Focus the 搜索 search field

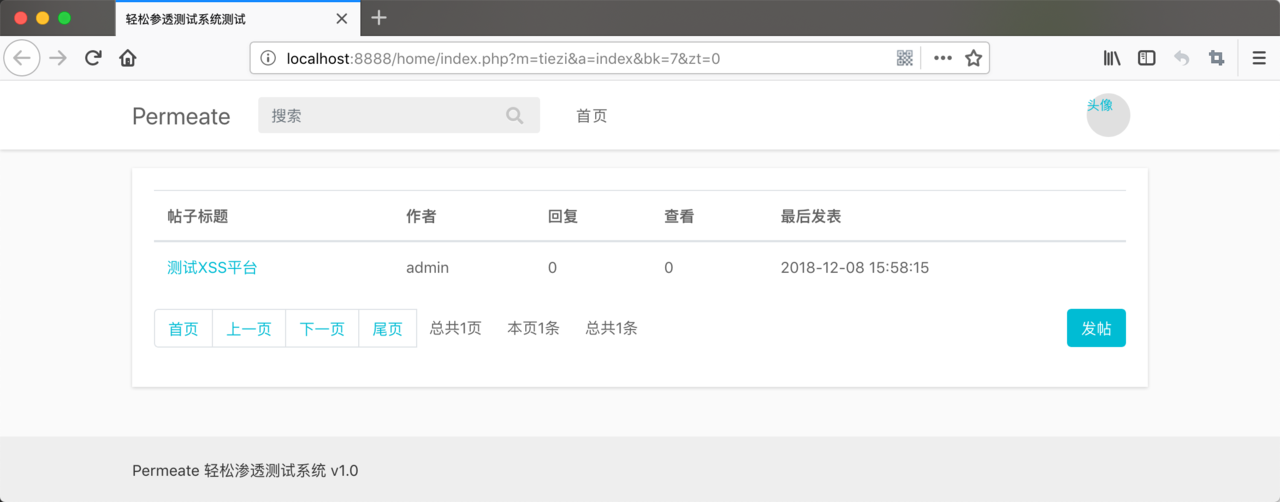[x=399, y=115]
